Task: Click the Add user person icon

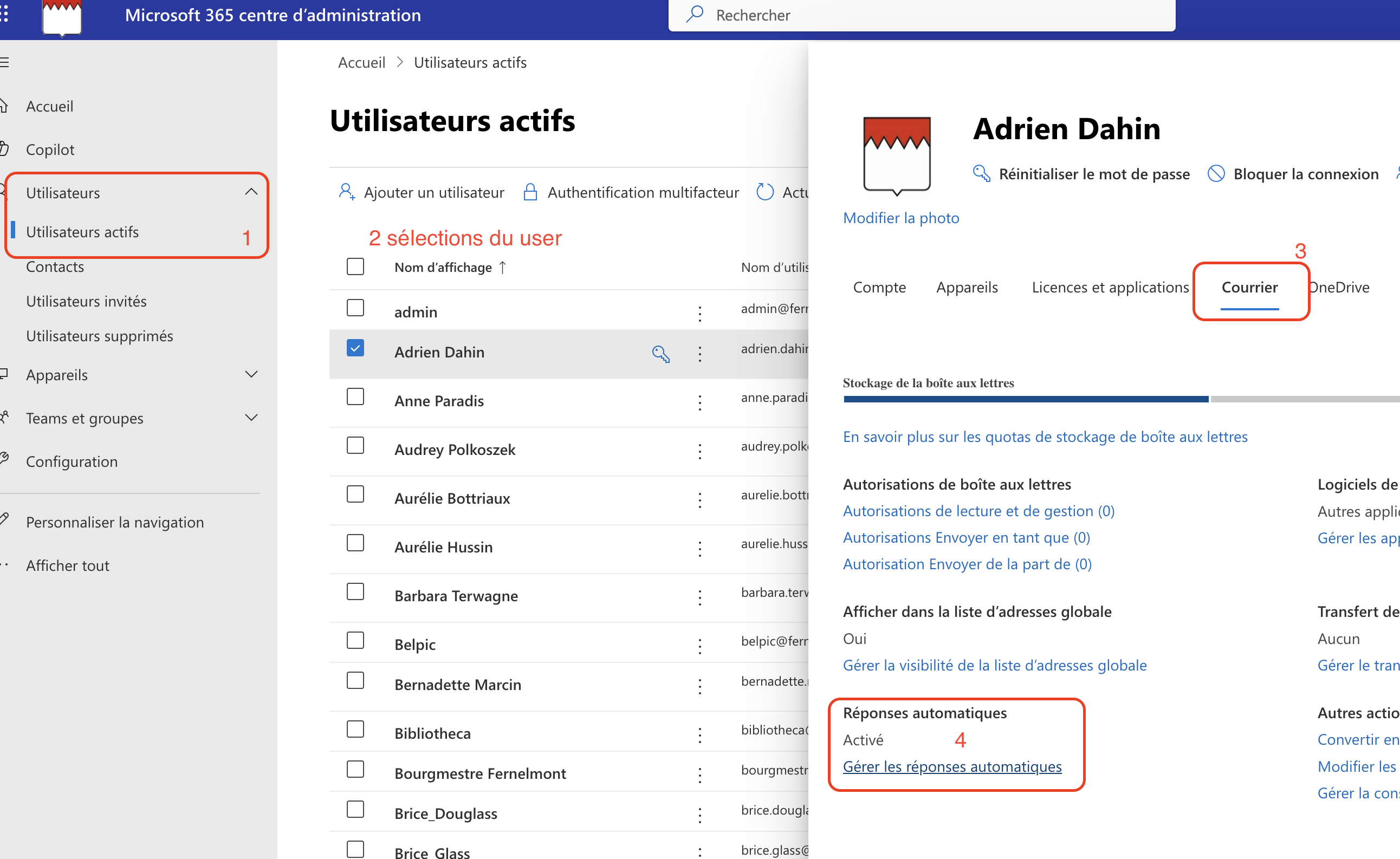Action: click(x=346, y=192)
